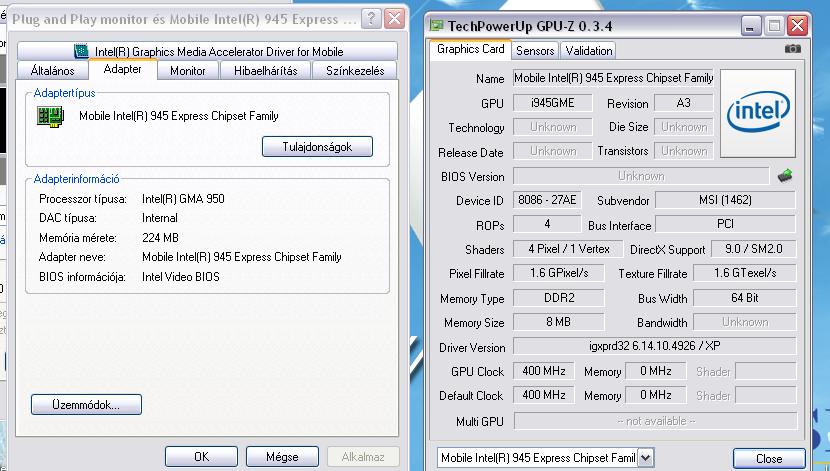
Task: Switch to the Színkezelés tab
Action: click(355, 71)
